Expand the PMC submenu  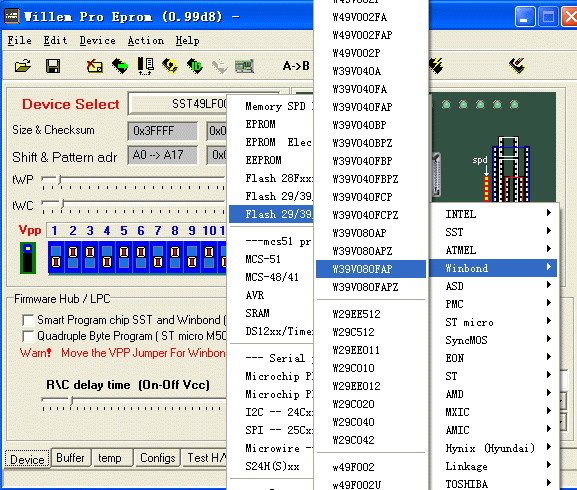pyautogui.click(x=494, y=304)
